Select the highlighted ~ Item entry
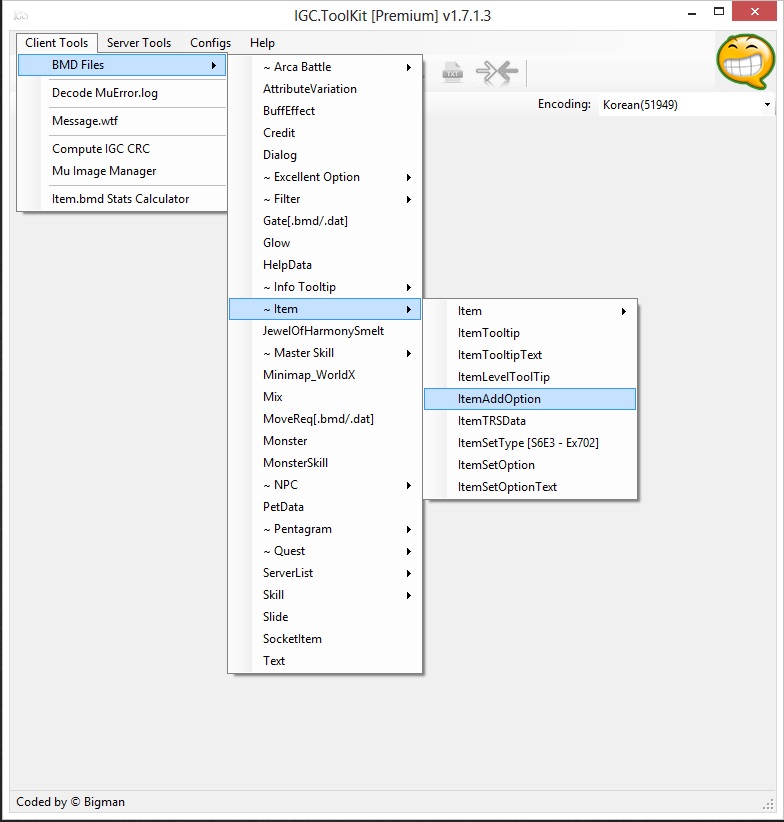The width and height of the screenshot is (784, 822). 325,309
